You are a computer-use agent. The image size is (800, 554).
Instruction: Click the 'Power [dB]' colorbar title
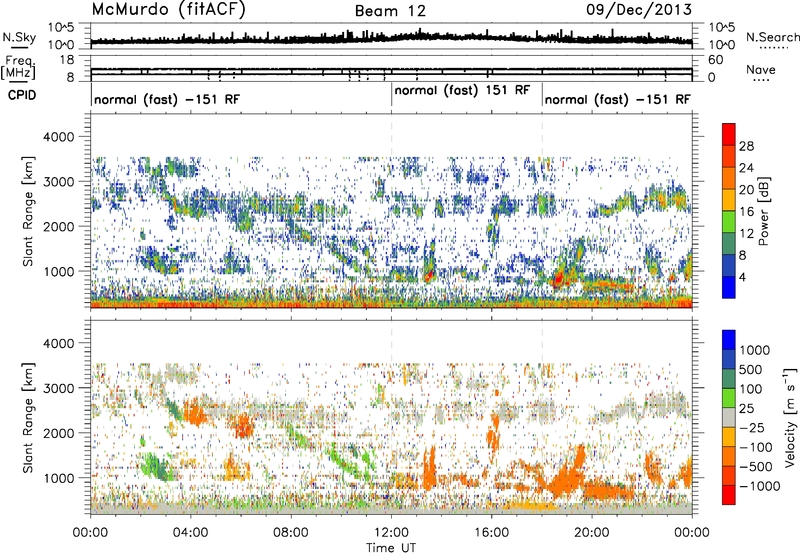click(764, 211)
